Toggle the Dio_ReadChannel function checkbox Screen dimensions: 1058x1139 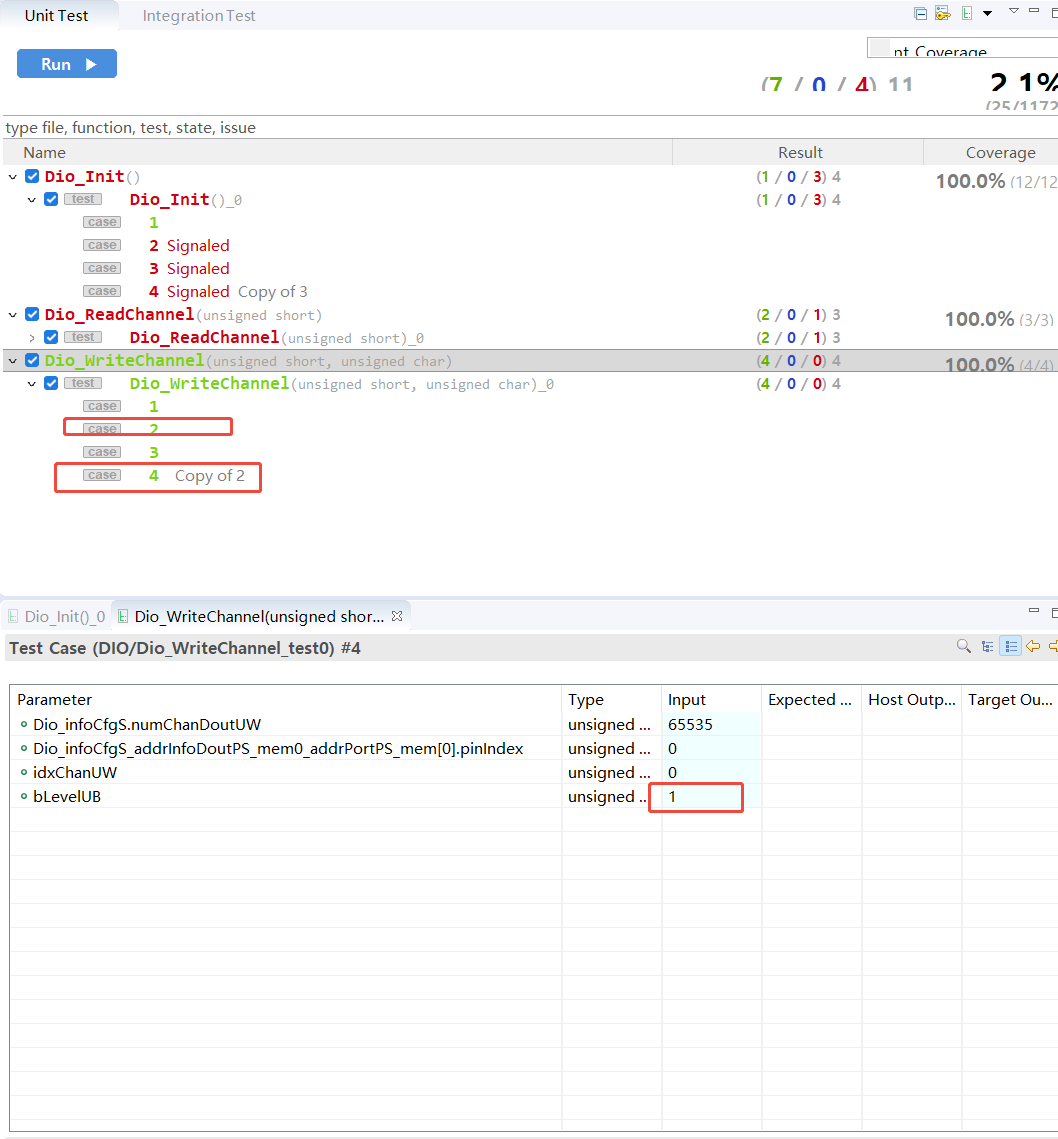[32, 315]
